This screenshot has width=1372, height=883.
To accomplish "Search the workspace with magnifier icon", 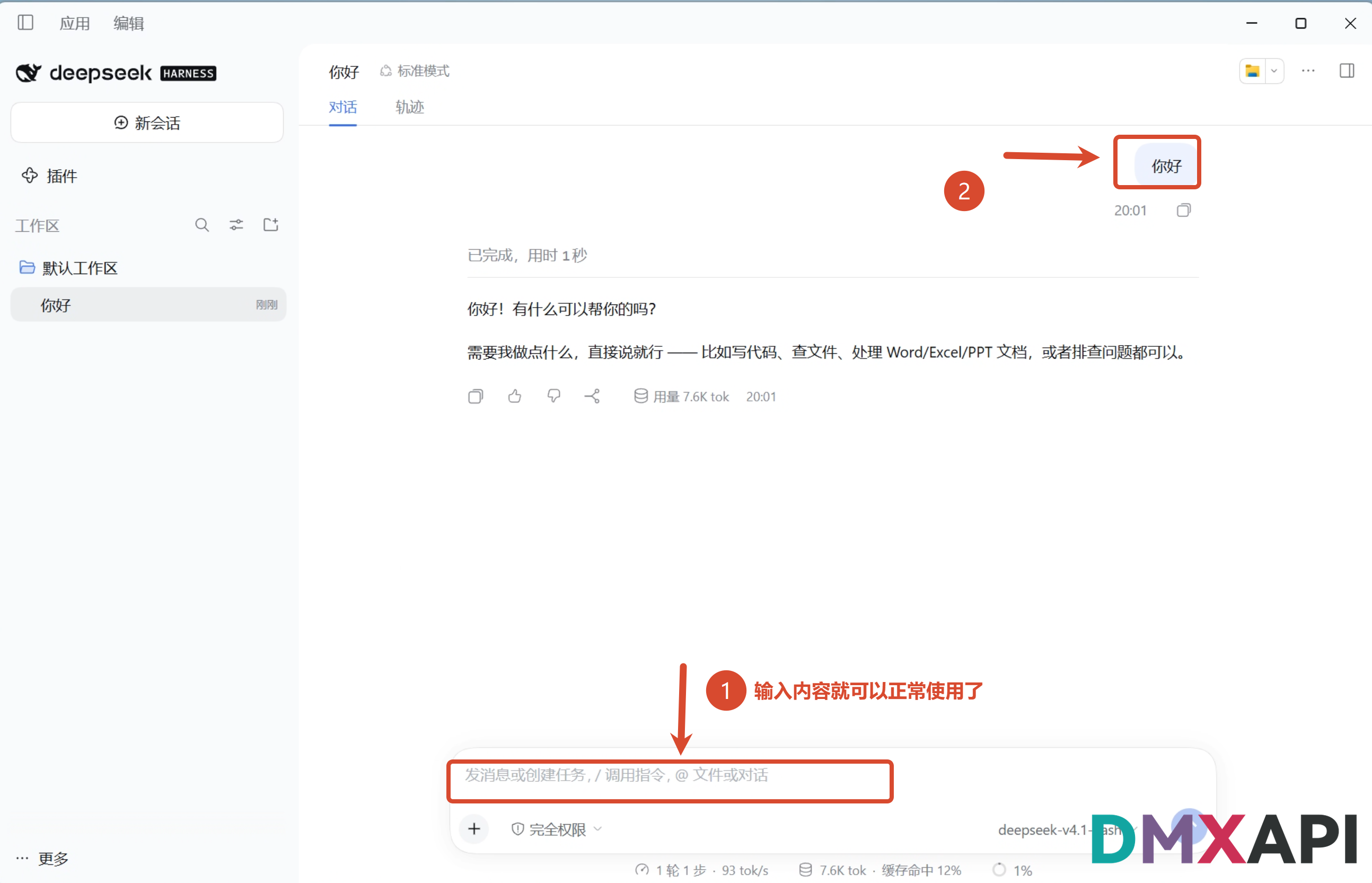I will [202, 225].
